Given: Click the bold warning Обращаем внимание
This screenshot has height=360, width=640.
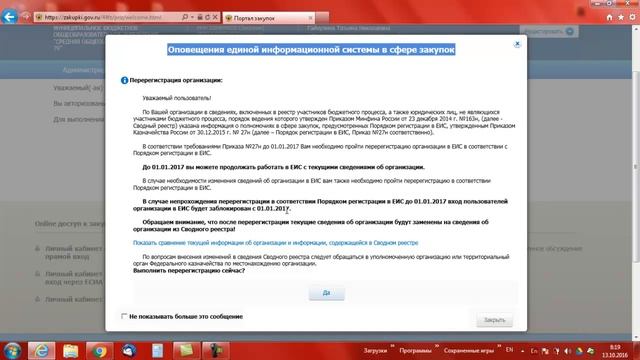Looking at the screenshot, I should point(311,226).
